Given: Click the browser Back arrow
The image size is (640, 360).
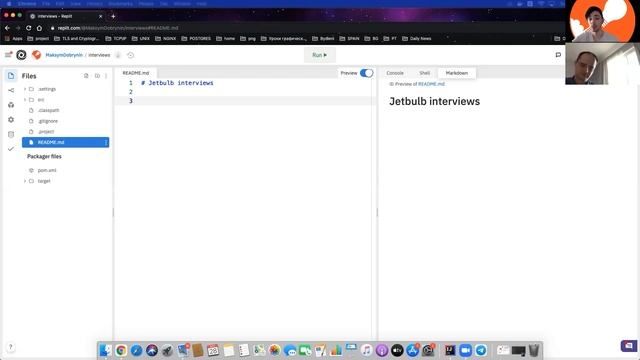Looking at the screenshot, I should [7, 28].
